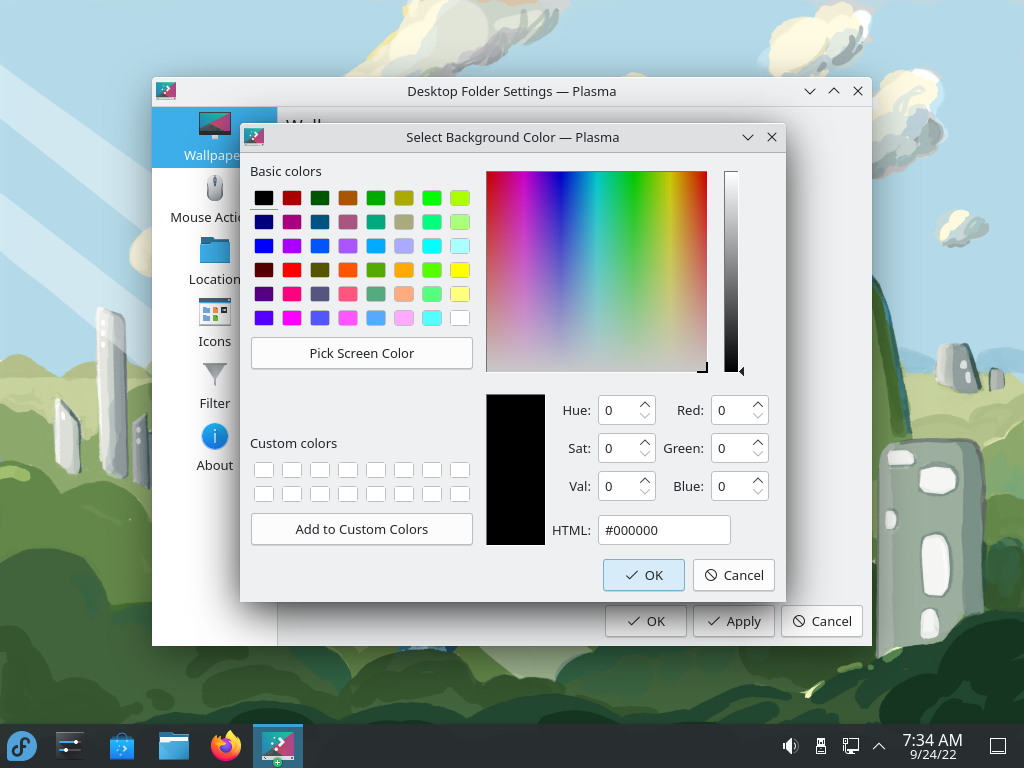Open the Fedora application launcher
The image size is (1024, 768).
(x=22, y=746)
